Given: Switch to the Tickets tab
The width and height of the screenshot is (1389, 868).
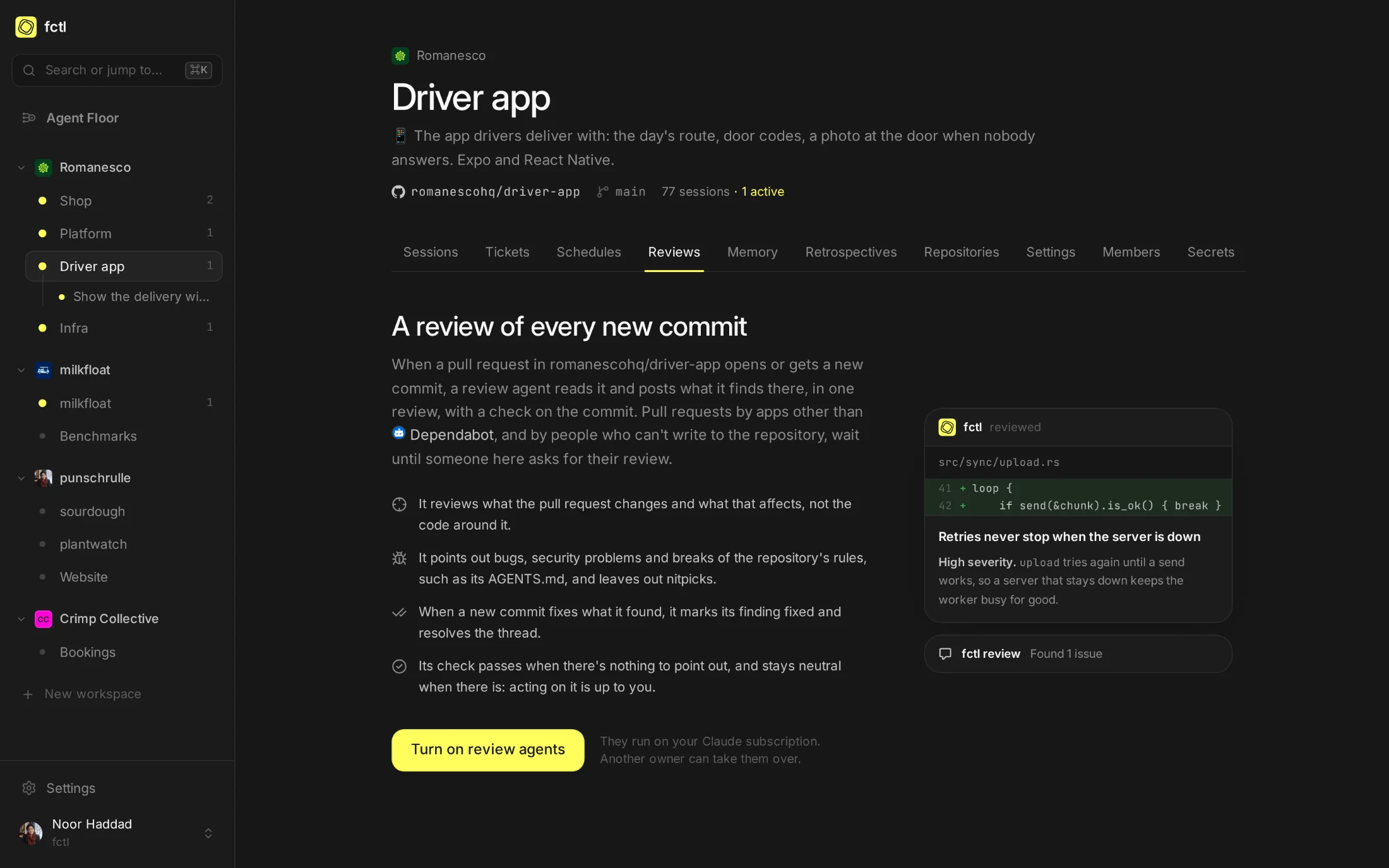Looking at the screenshot, I should click(x=508, y=253).
